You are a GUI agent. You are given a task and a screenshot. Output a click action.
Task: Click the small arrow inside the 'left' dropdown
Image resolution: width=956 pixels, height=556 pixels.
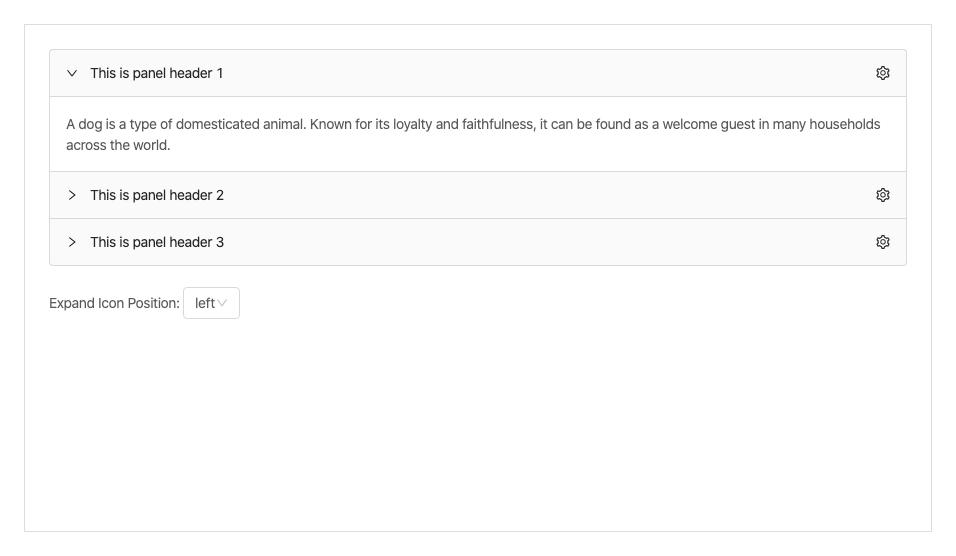click(223, 303)
